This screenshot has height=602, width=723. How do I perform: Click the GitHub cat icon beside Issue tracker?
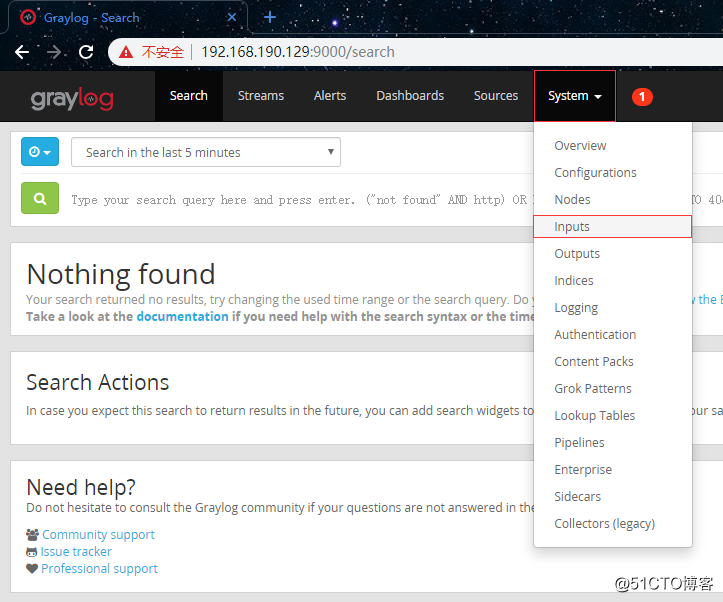(32, 552)
